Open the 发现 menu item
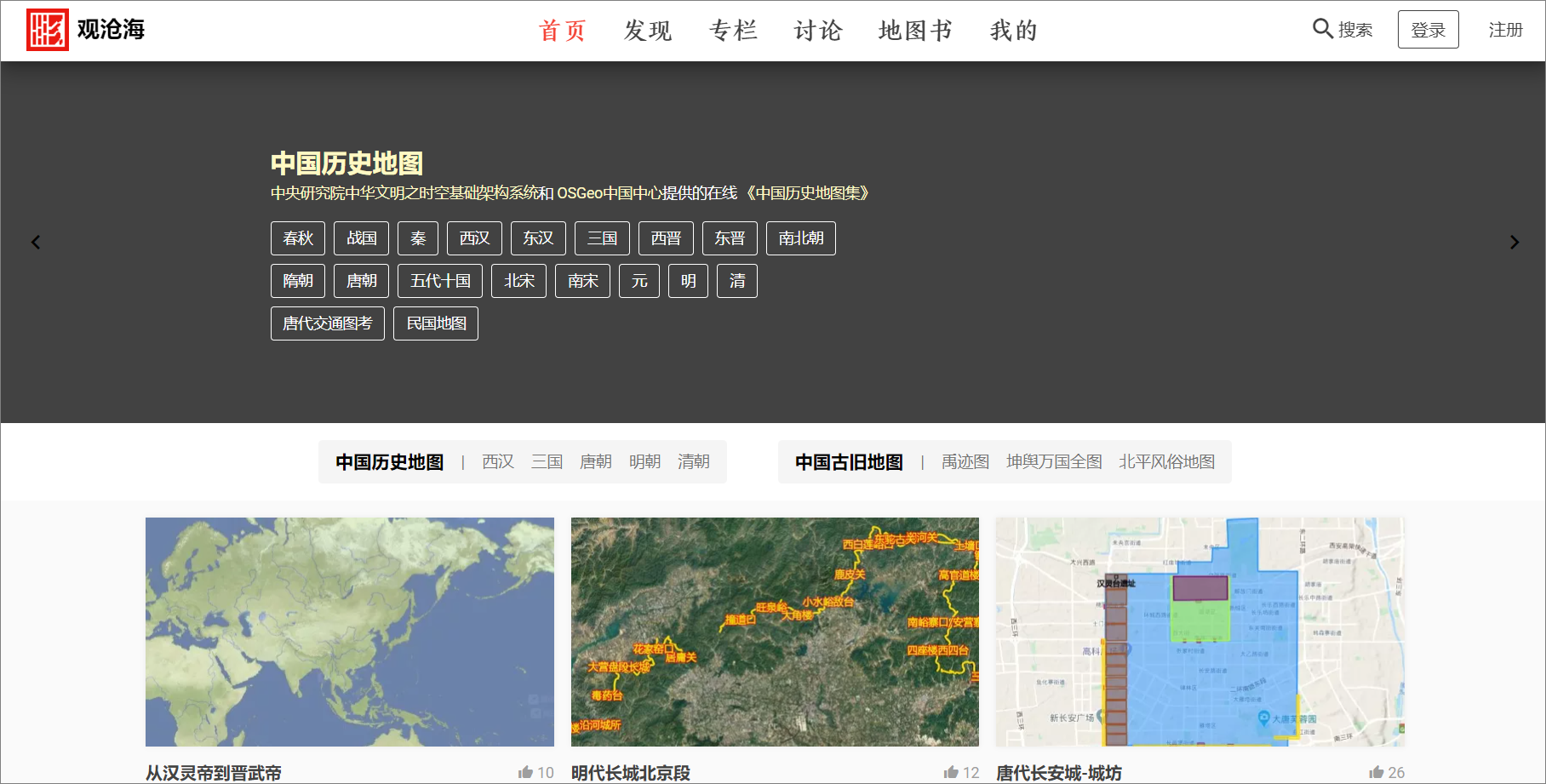This screenshot has height=784, width=1546. [x=647, y=31]
